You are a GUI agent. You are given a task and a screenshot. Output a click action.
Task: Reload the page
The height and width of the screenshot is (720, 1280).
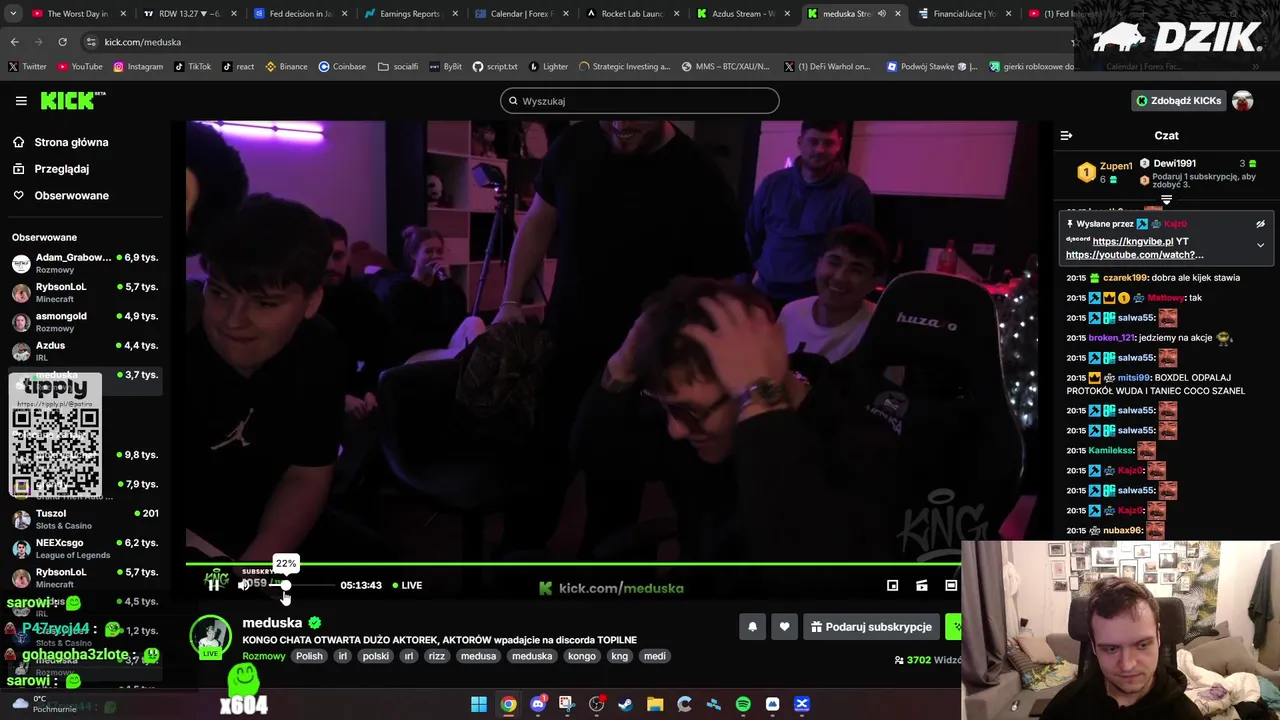62,42
